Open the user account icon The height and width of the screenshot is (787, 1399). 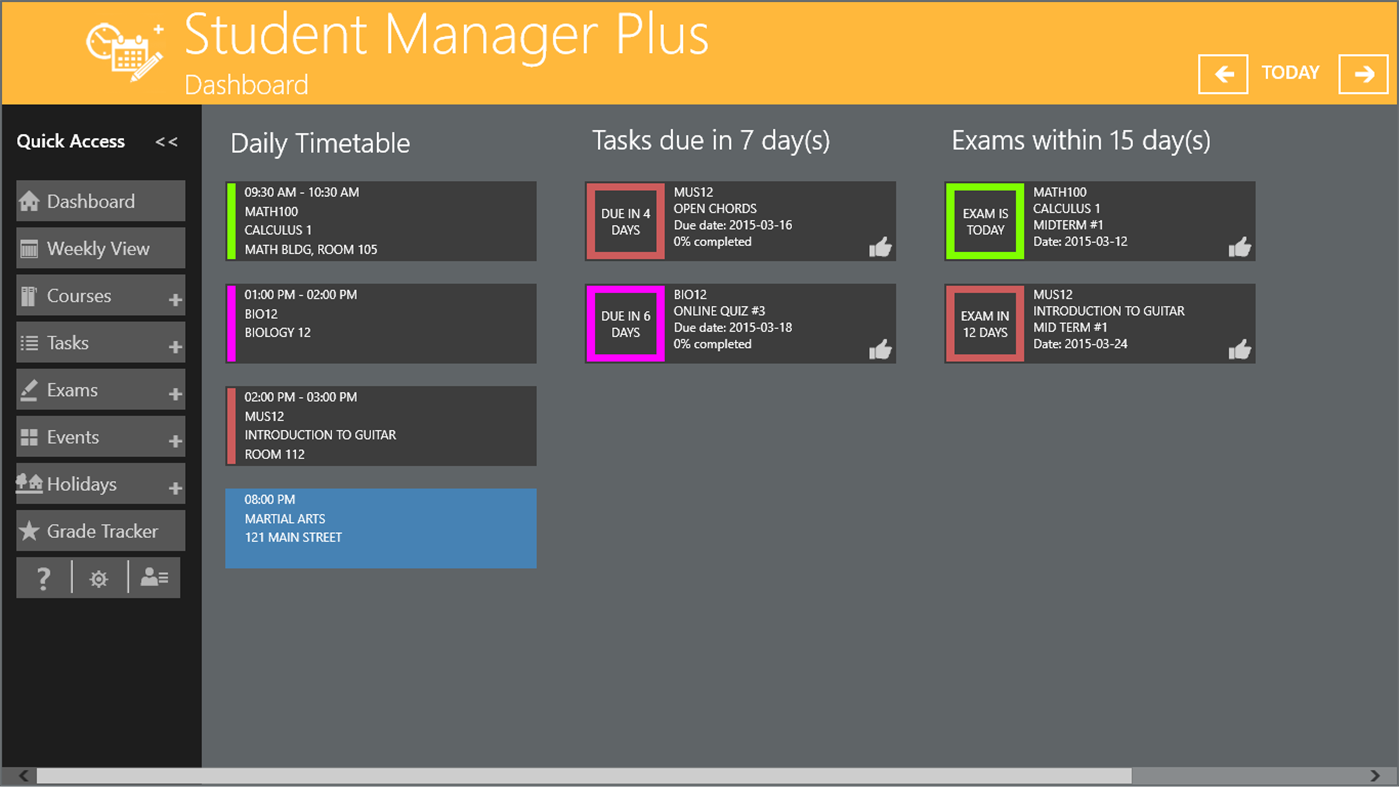153,577
